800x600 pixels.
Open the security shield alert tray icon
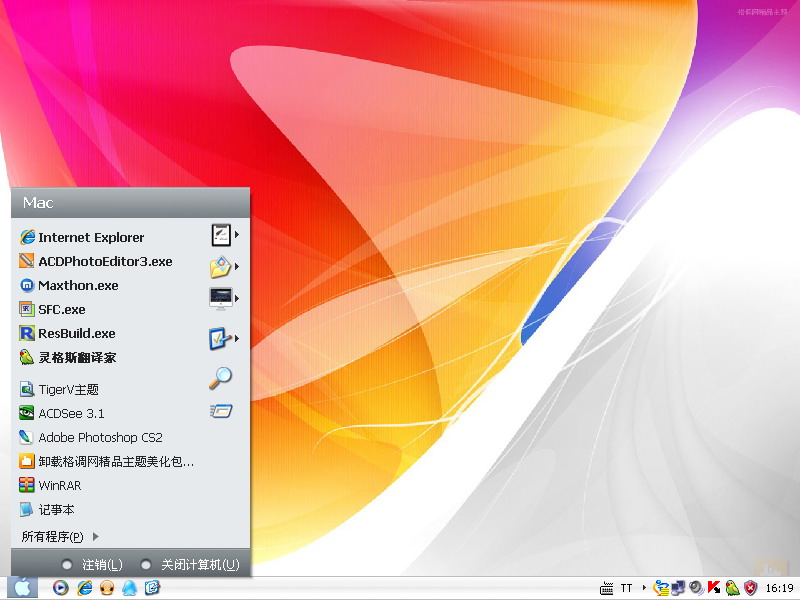pos(750,588)
